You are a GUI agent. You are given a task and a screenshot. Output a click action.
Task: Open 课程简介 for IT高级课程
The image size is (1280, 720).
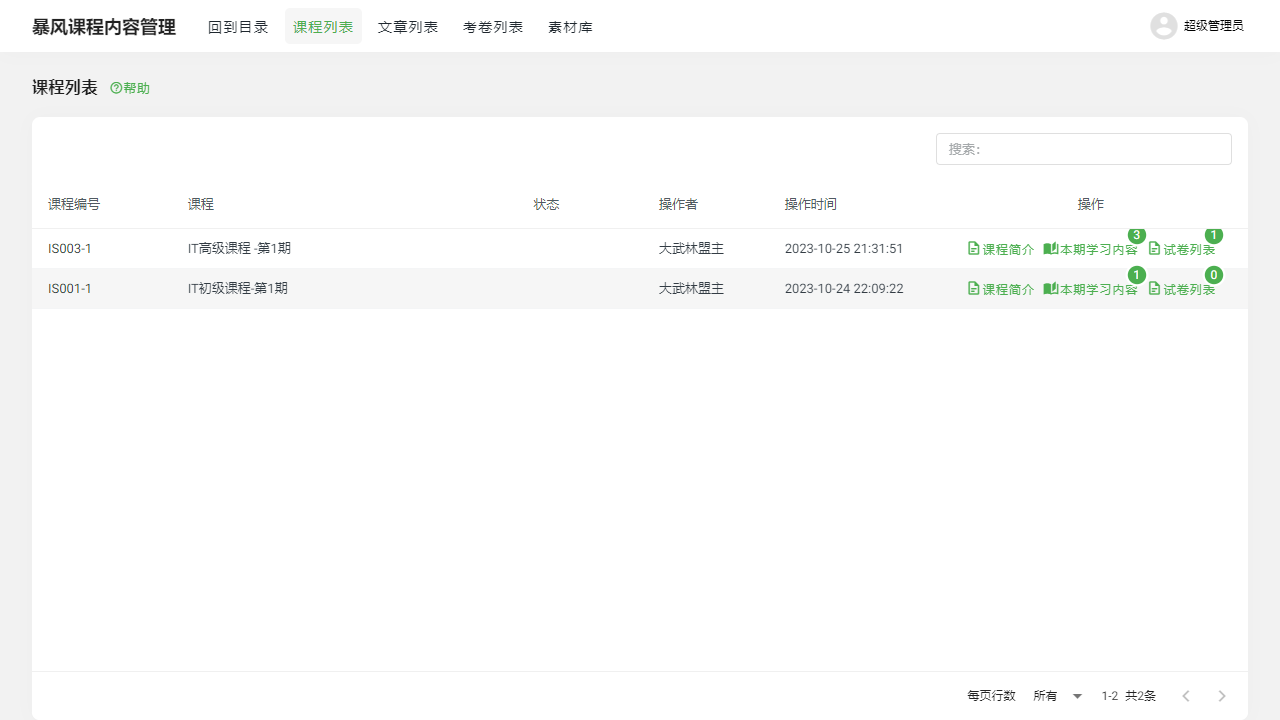pos(1001,248)
